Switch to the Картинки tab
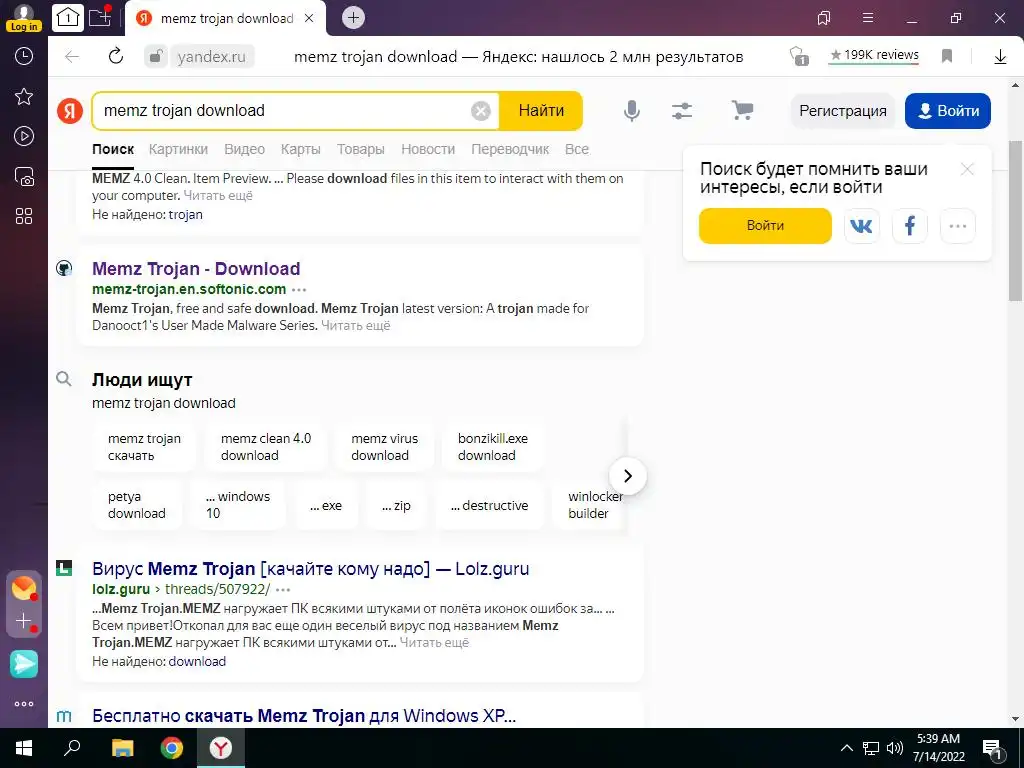 click(x=178, y=149)
